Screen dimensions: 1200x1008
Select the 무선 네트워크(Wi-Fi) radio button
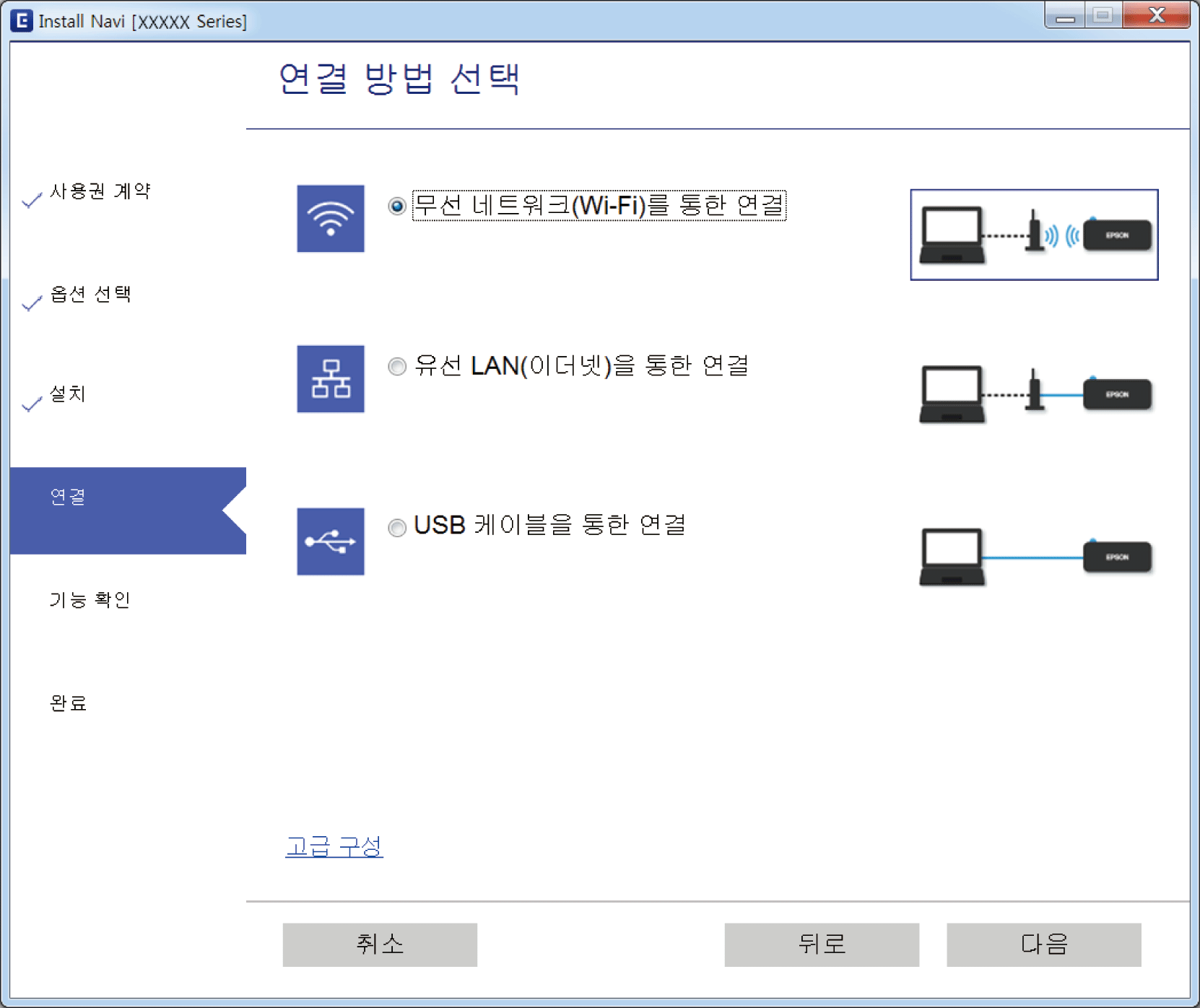click(396, 207)
